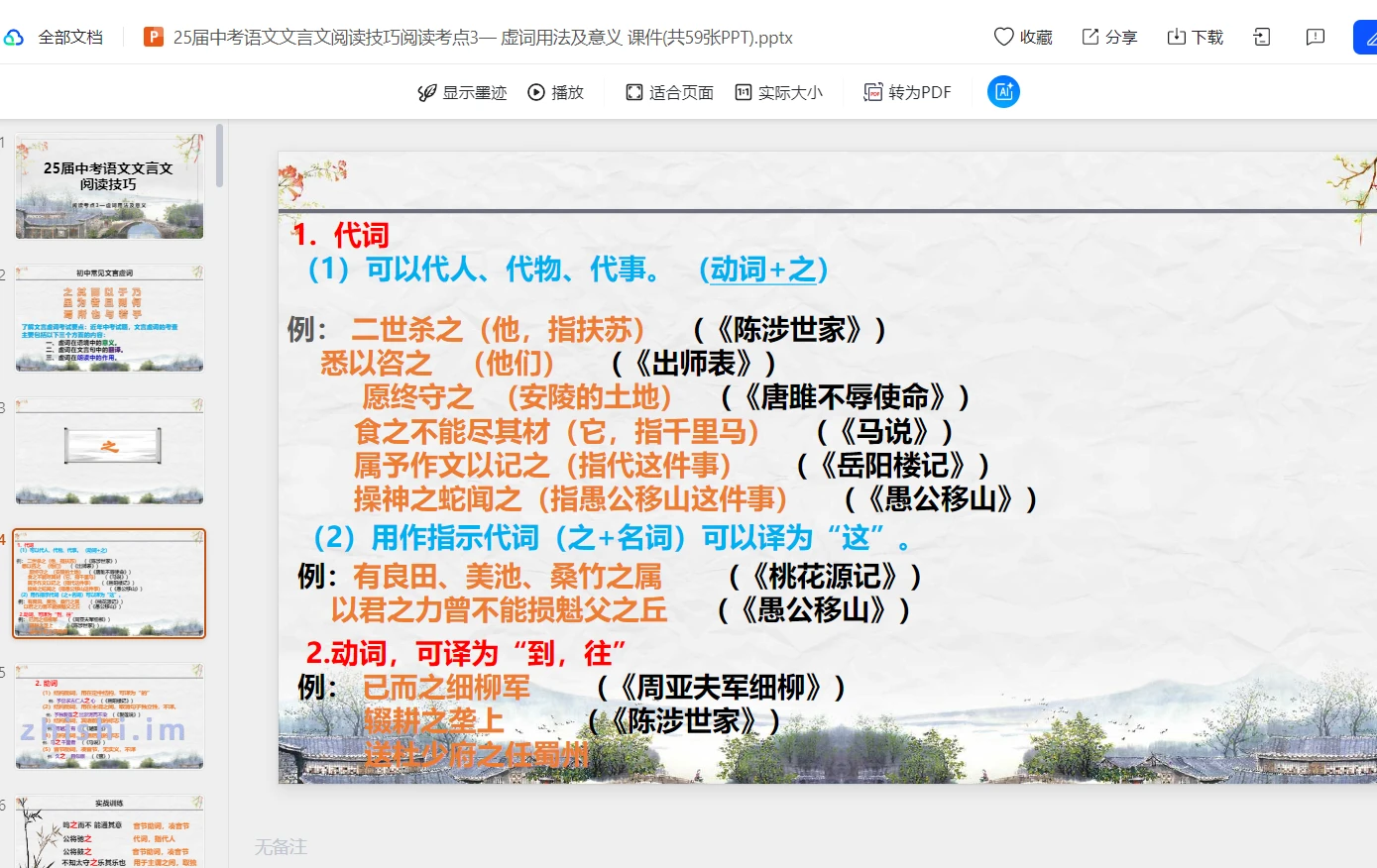Select the highlighted slide 4 thumbnail

[x=109, y=584]
